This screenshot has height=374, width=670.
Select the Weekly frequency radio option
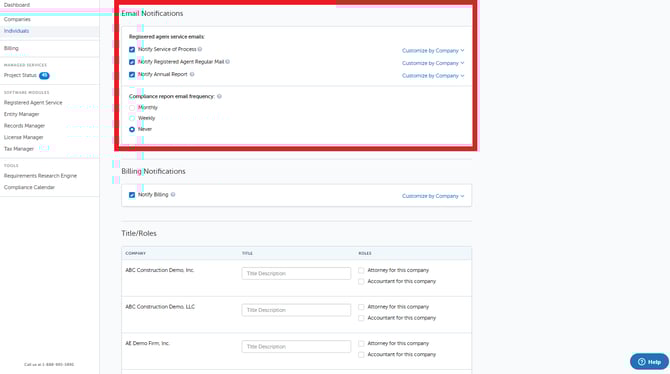click(132, 118)
